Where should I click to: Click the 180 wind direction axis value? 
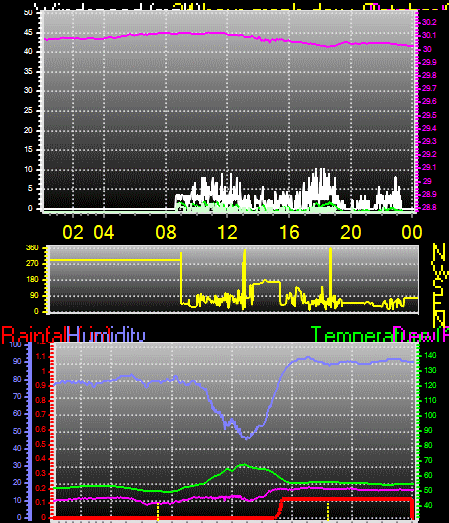tap(32, 280)
